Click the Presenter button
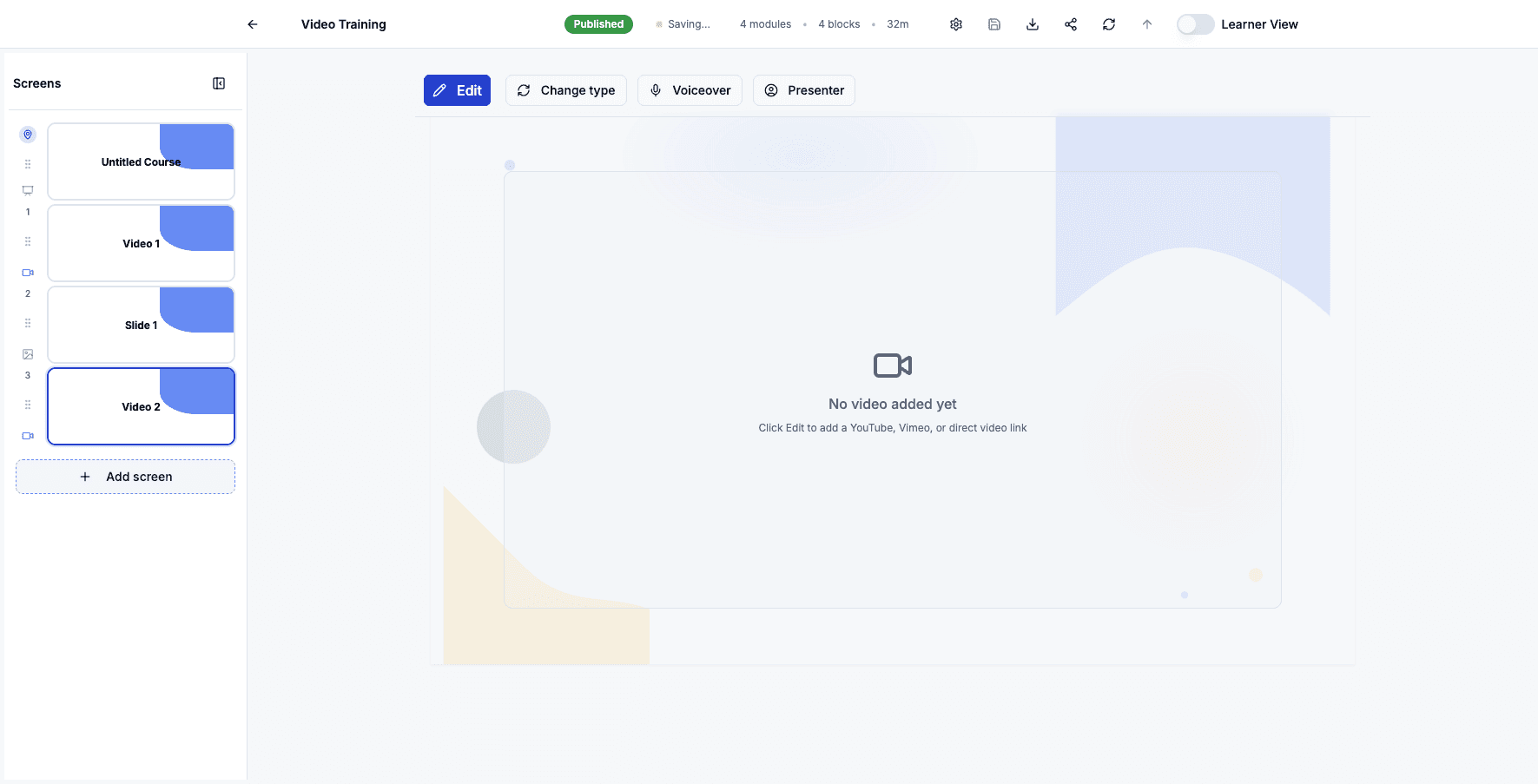Screen dimensions: 1538x784 [804, 90]
